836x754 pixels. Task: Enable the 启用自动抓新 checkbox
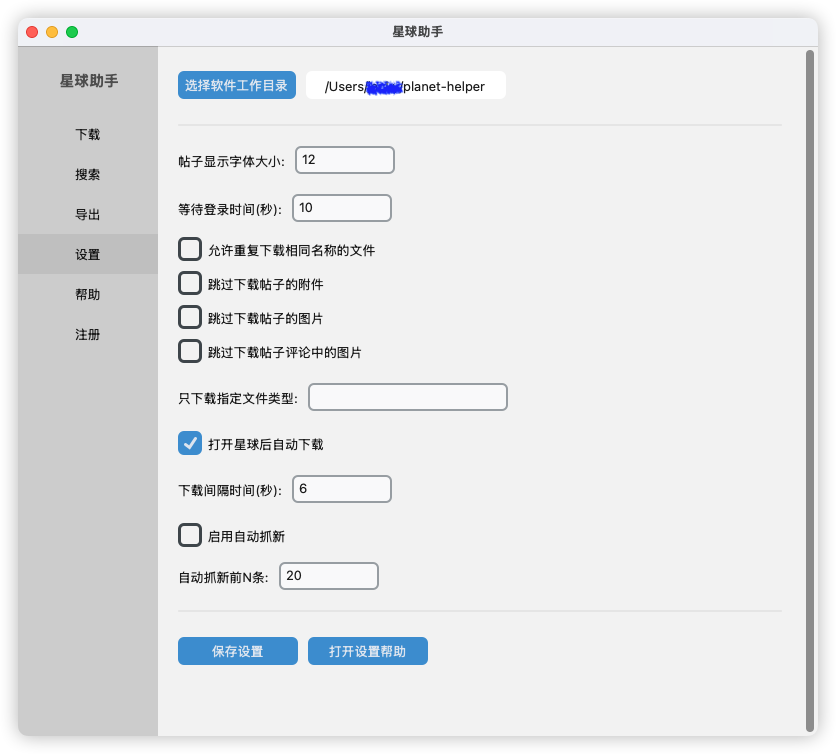pos(190,535)
